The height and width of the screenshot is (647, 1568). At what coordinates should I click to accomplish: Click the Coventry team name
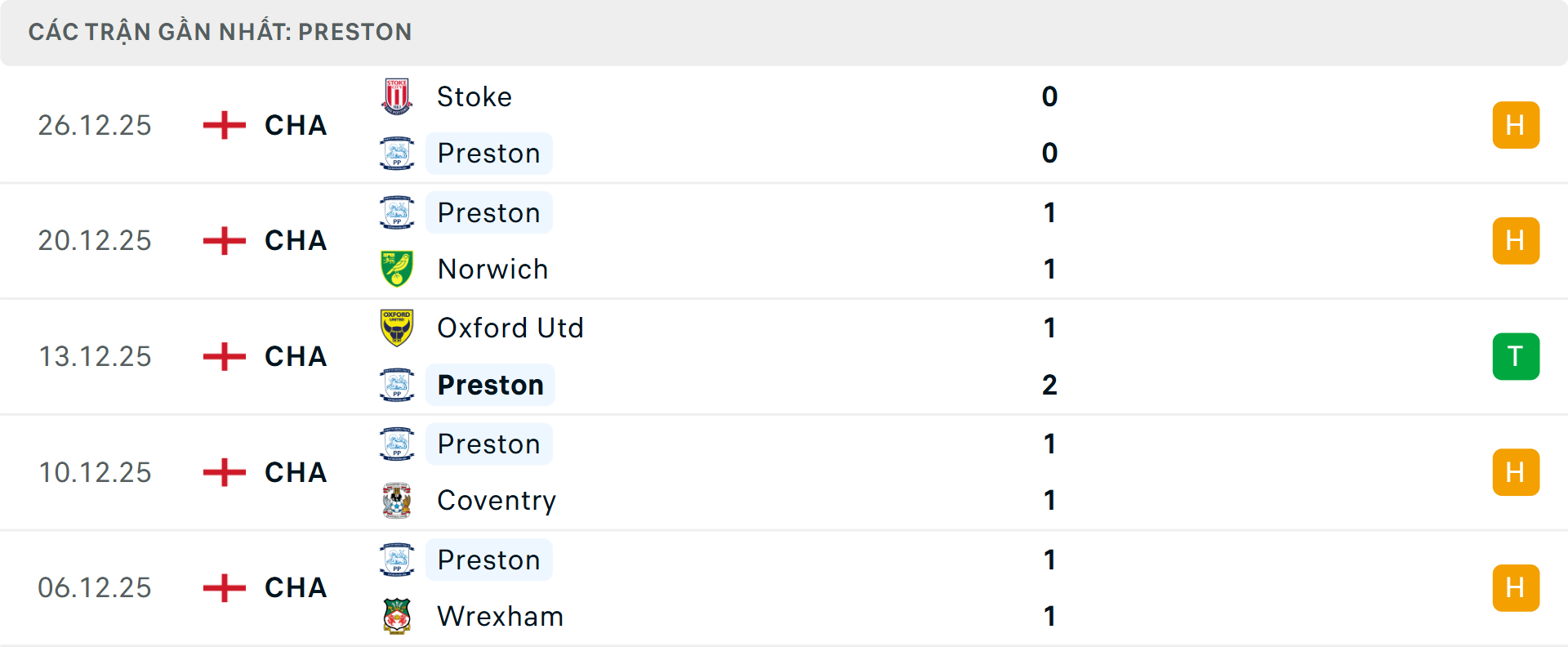click(497, 500)
